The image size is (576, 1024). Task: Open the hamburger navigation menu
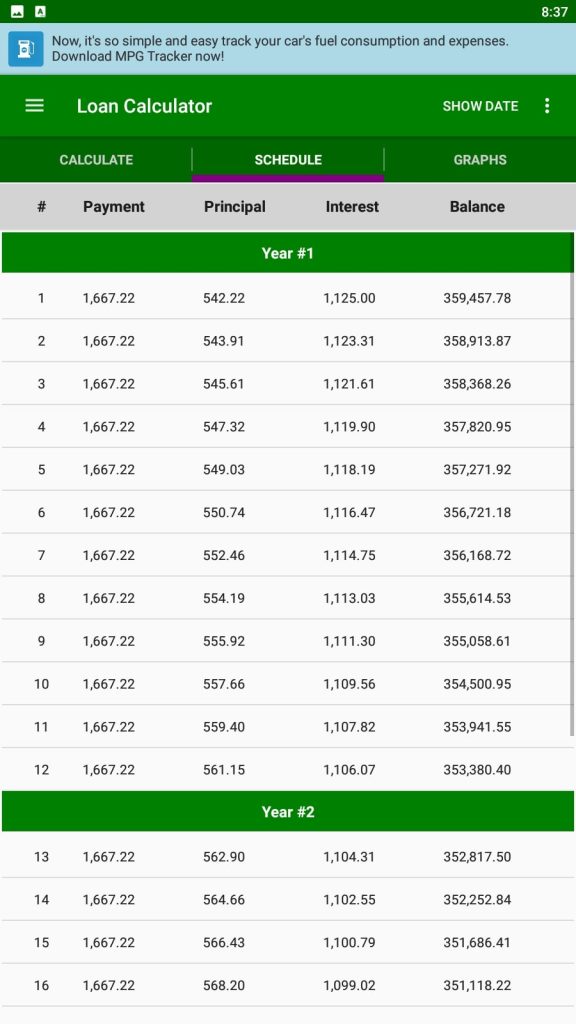click(35, 106)
